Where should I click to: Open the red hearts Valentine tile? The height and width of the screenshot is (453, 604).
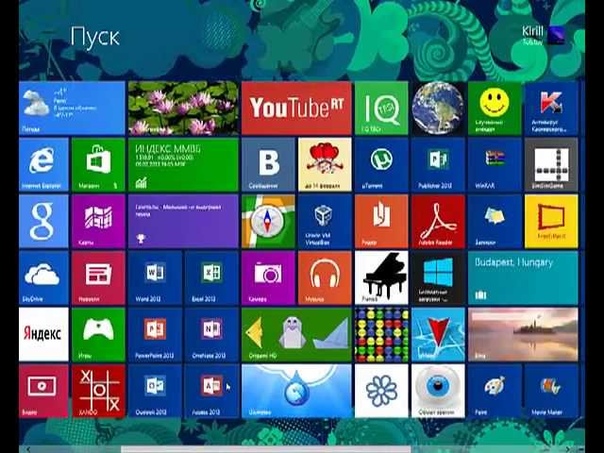coord(325,164)
